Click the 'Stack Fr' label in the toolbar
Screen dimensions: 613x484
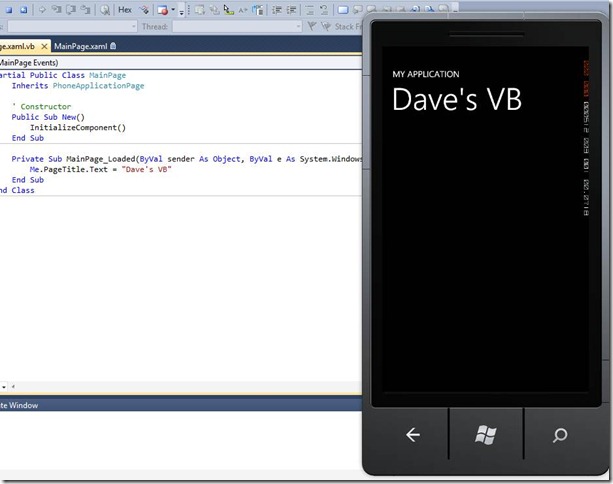(348, 26)
